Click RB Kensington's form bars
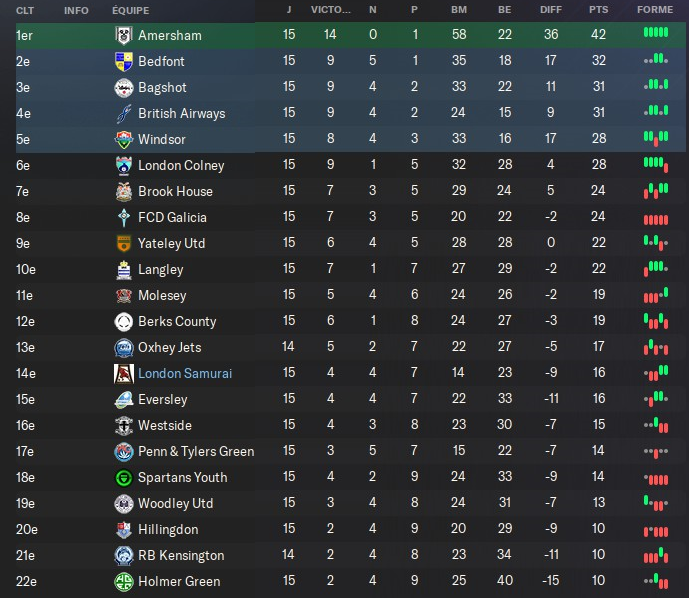The image size is (689, 598). pos(655,555)
